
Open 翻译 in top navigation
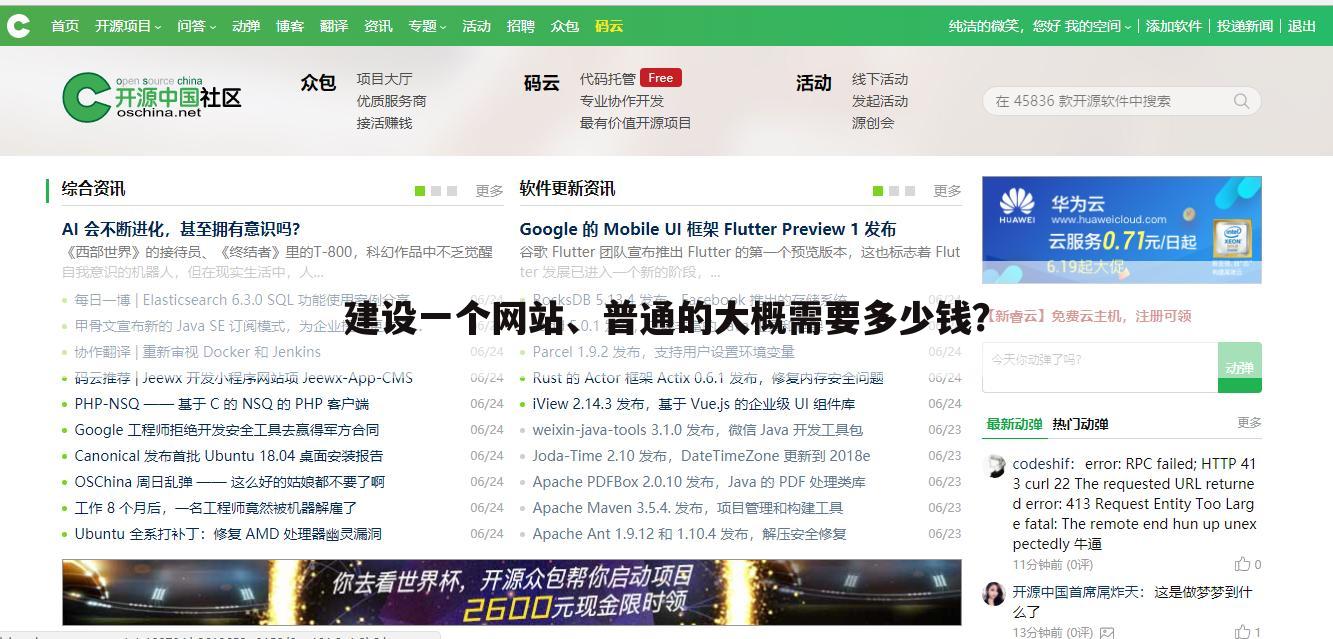click(334, 26)
